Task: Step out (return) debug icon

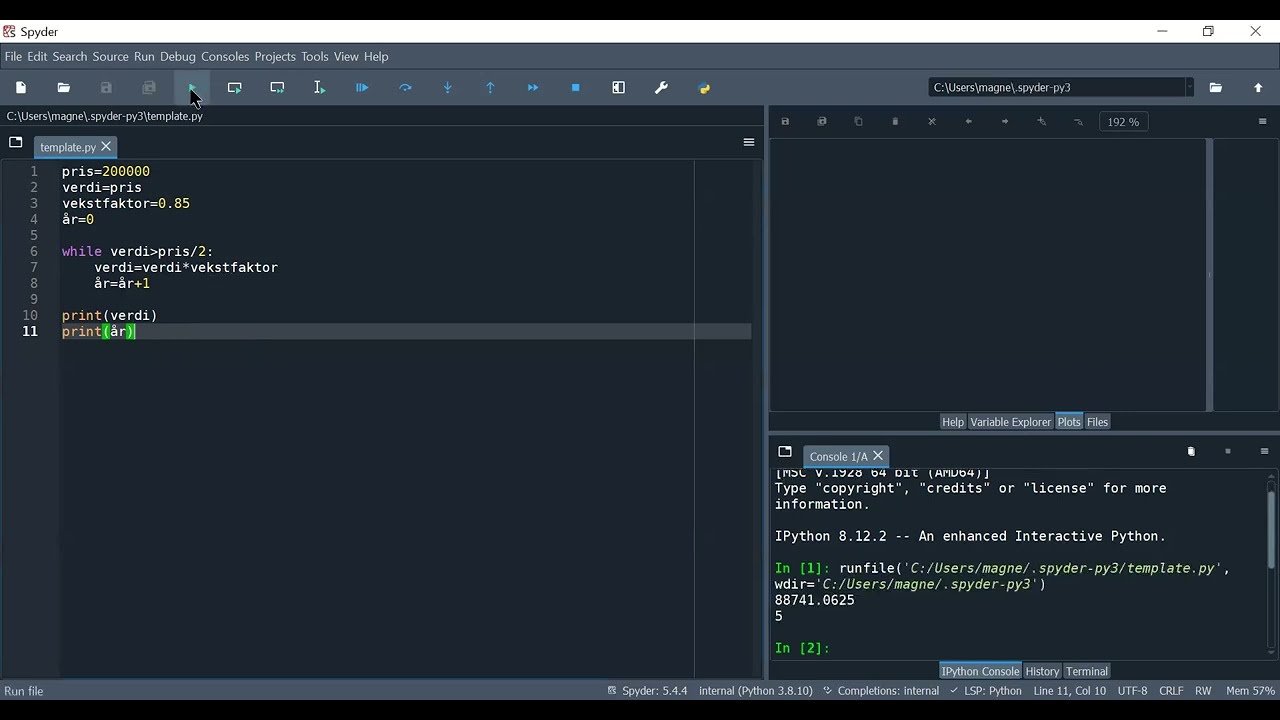Action: click(x=491, y=88)
